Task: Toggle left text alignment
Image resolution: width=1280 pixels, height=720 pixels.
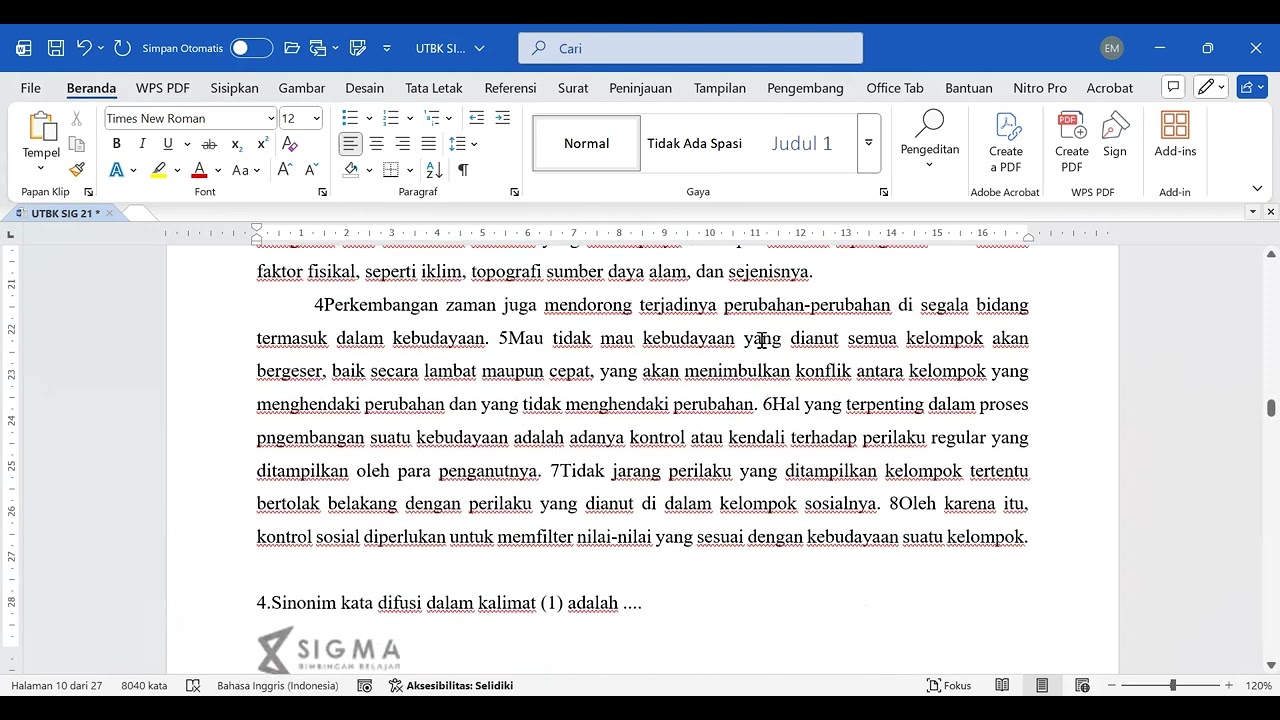Action: [350, 144]
